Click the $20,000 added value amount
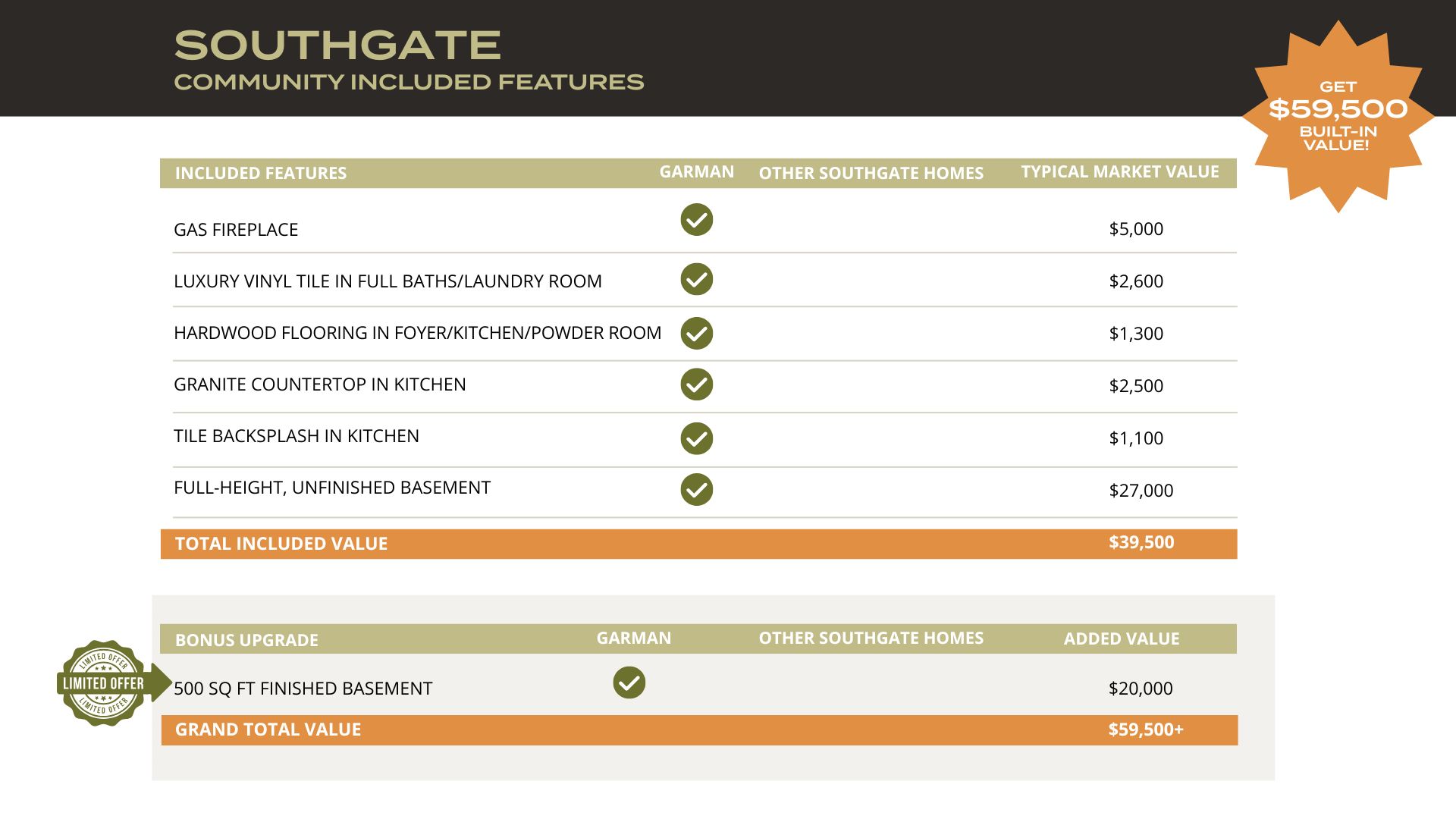The image size is (1456, 819). coord(1140,689)
